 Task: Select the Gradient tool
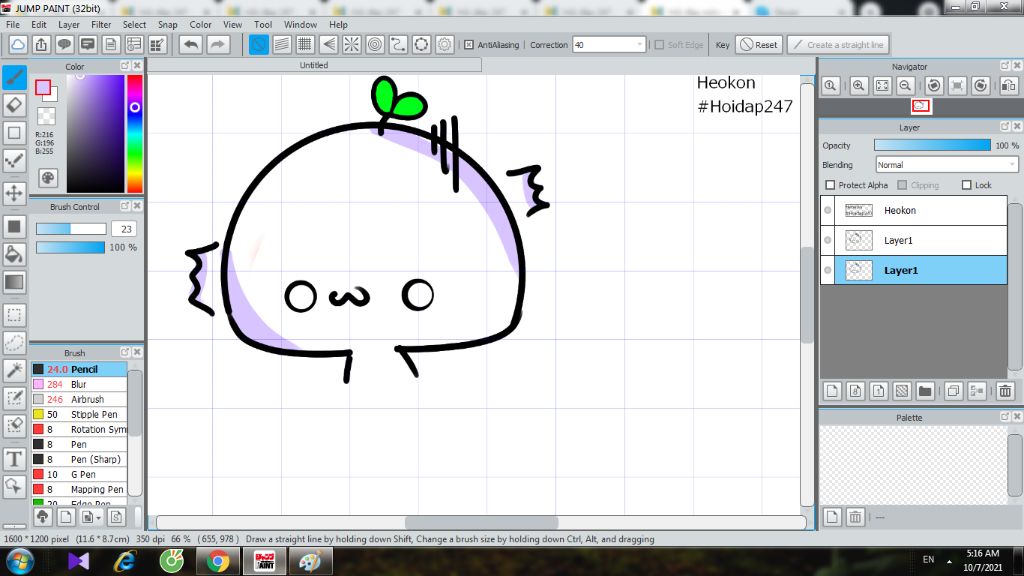(14, 282)
